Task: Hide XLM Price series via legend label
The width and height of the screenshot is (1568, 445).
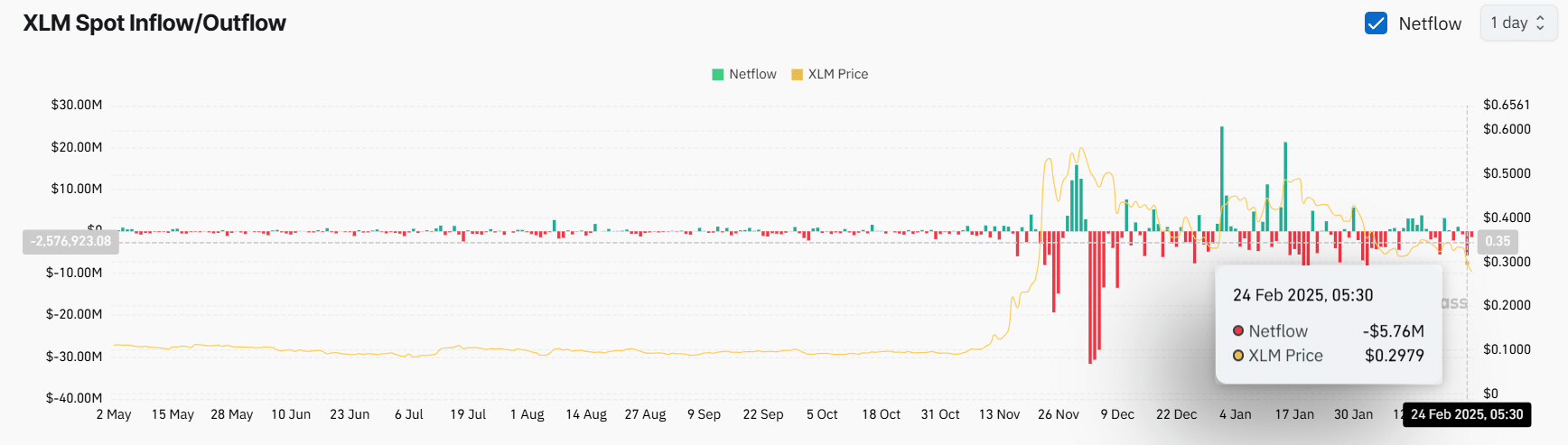Action: point(837,75)
